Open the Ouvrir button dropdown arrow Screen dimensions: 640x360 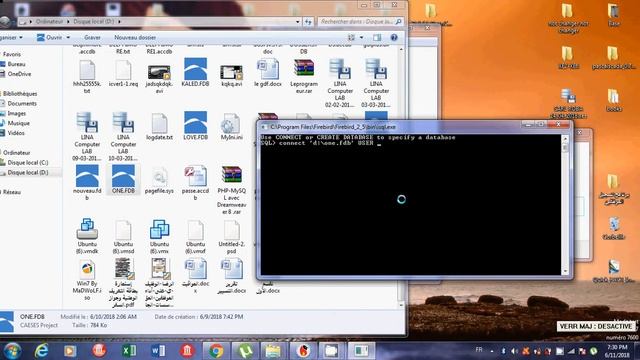click(68, 38)
